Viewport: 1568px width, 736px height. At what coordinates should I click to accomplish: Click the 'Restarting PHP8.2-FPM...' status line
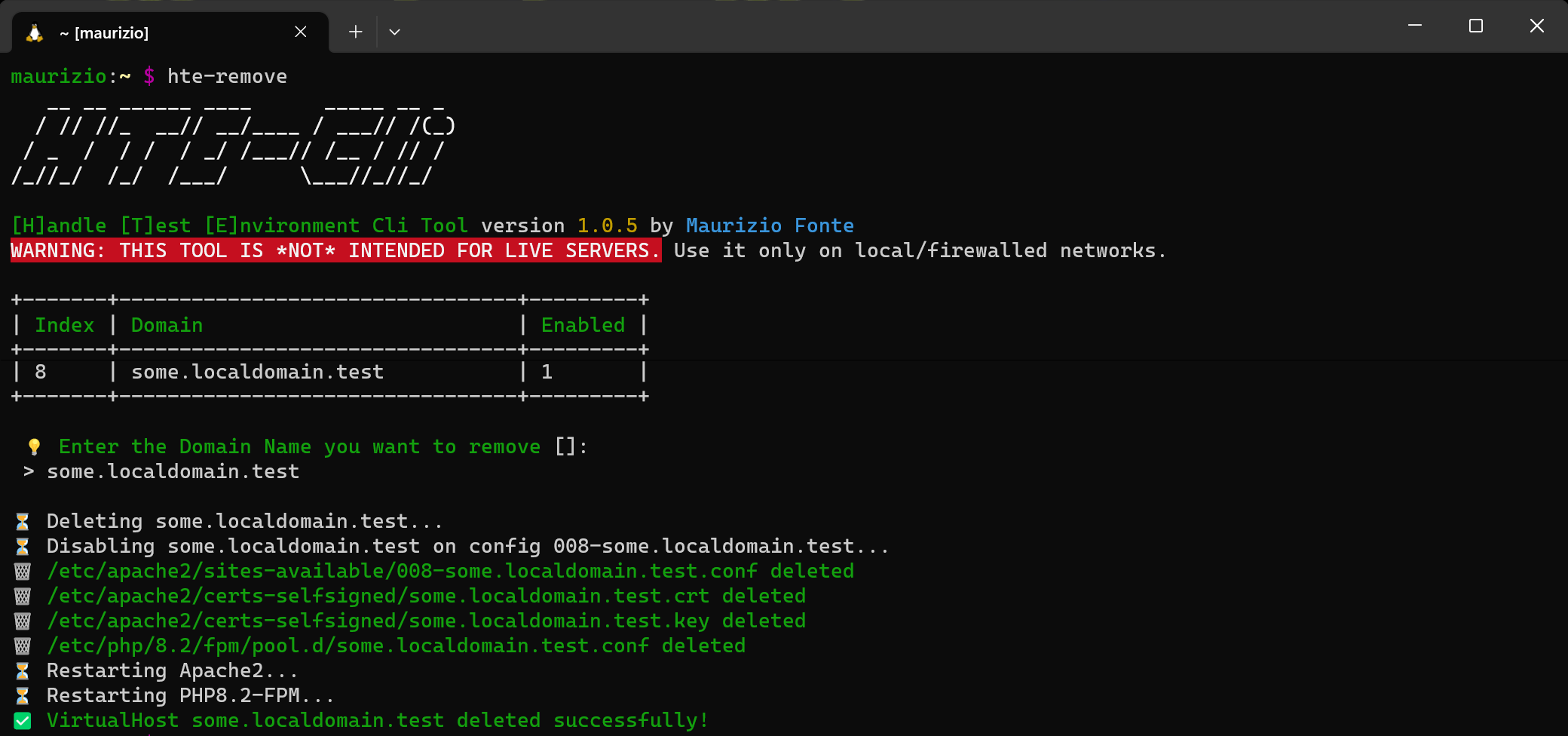point(191,695)
